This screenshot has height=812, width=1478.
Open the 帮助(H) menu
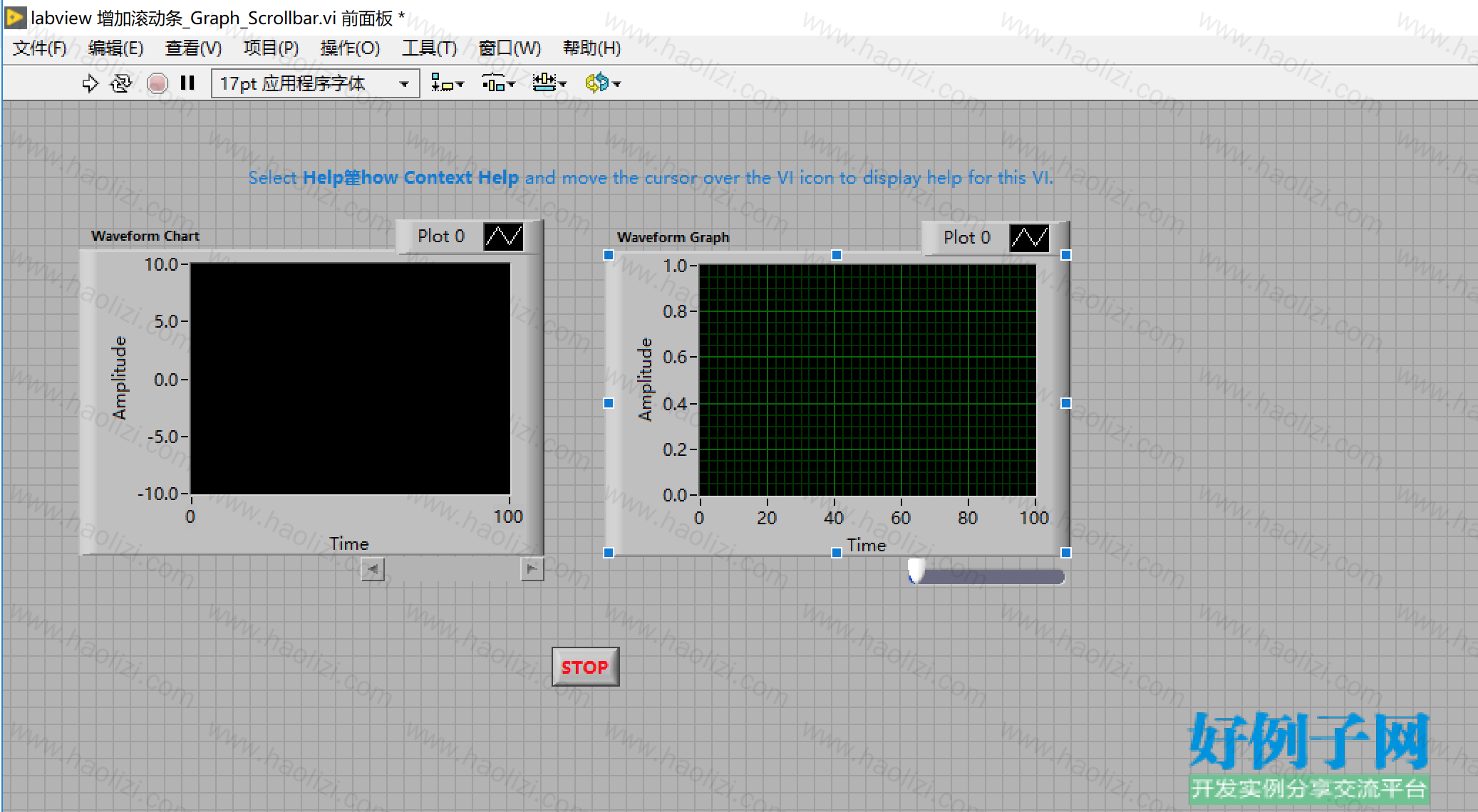[x=591, y=48]
